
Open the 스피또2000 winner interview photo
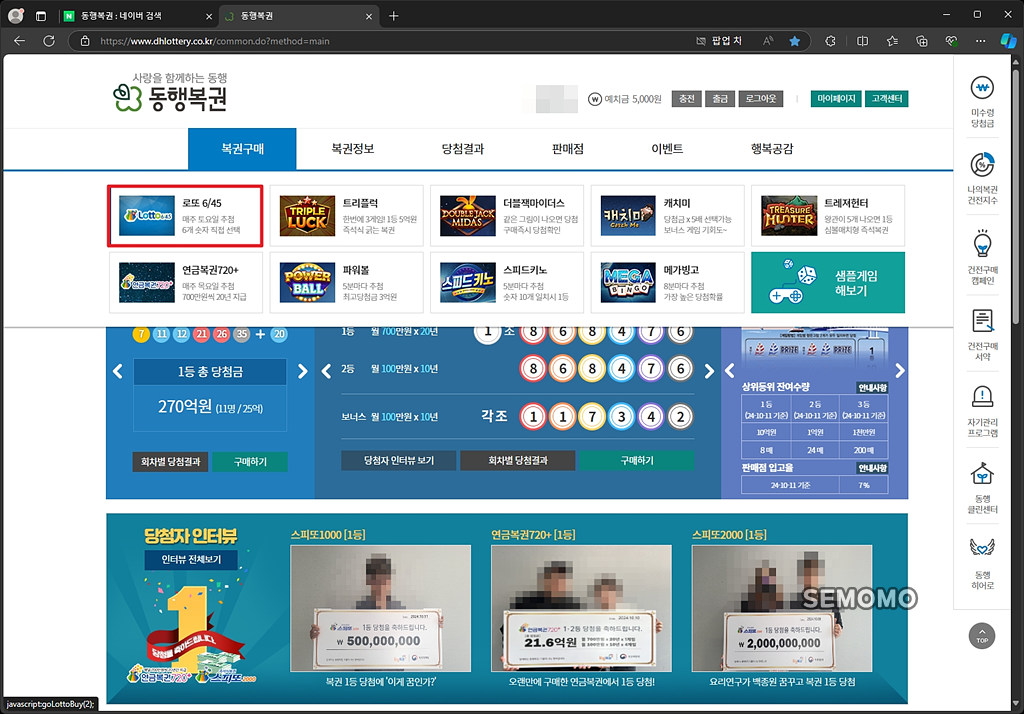pos(782,608)
